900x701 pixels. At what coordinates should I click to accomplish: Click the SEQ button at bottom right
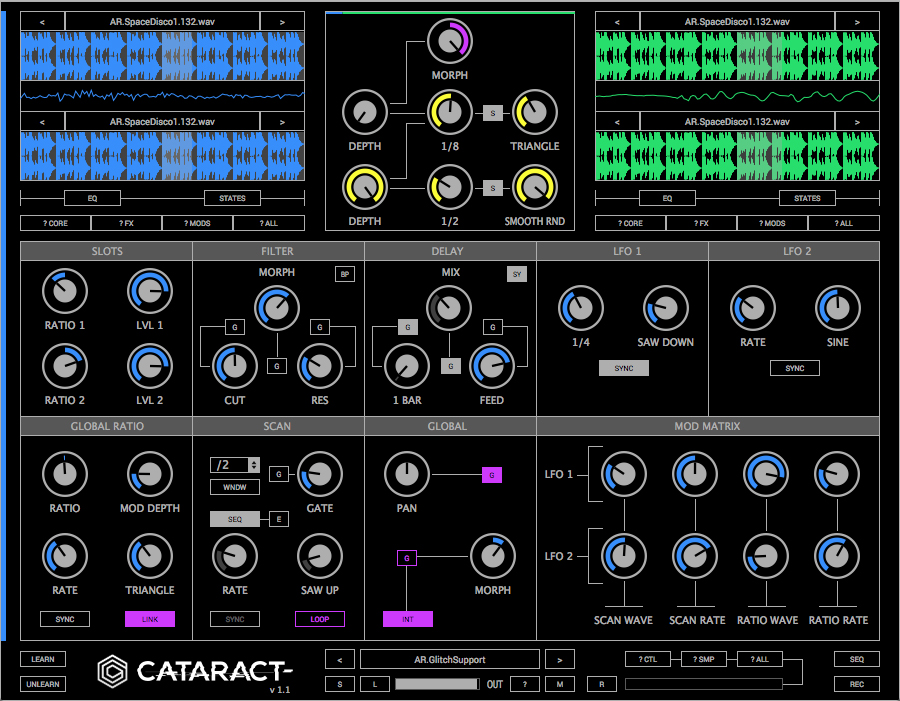pos(856,659)
